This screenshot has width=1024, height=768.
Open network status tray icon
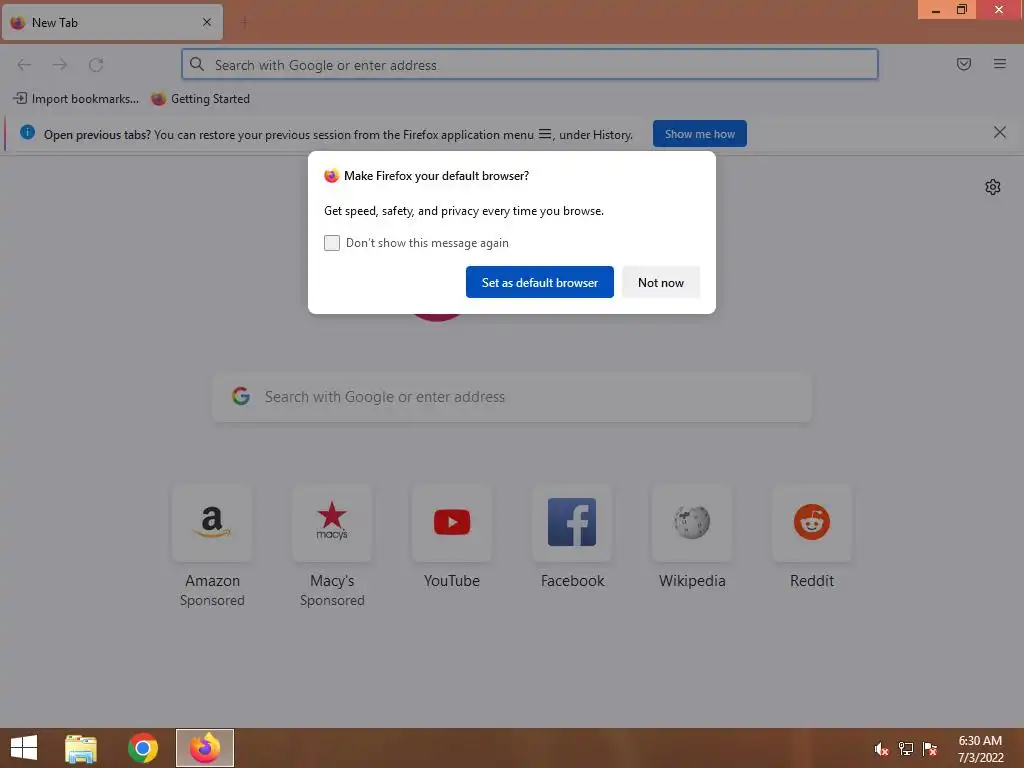pyautogui.click(x=906, y=749)
